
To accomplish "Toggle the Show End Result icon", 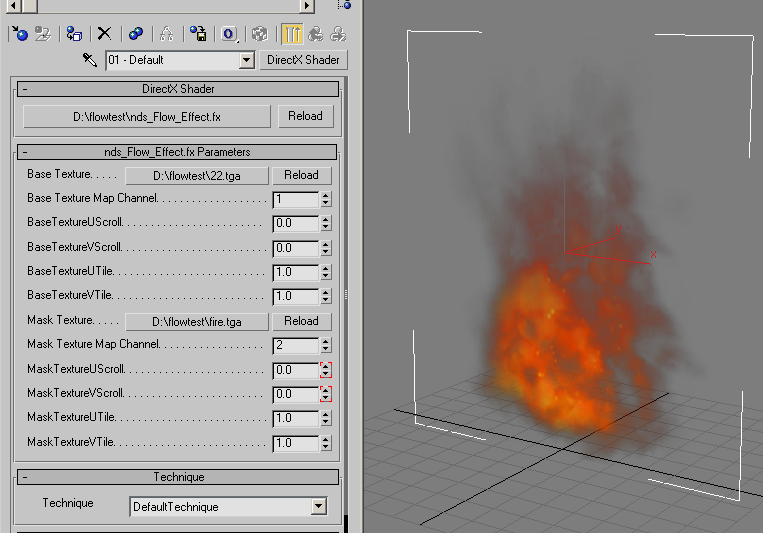I will click(292, 34).
